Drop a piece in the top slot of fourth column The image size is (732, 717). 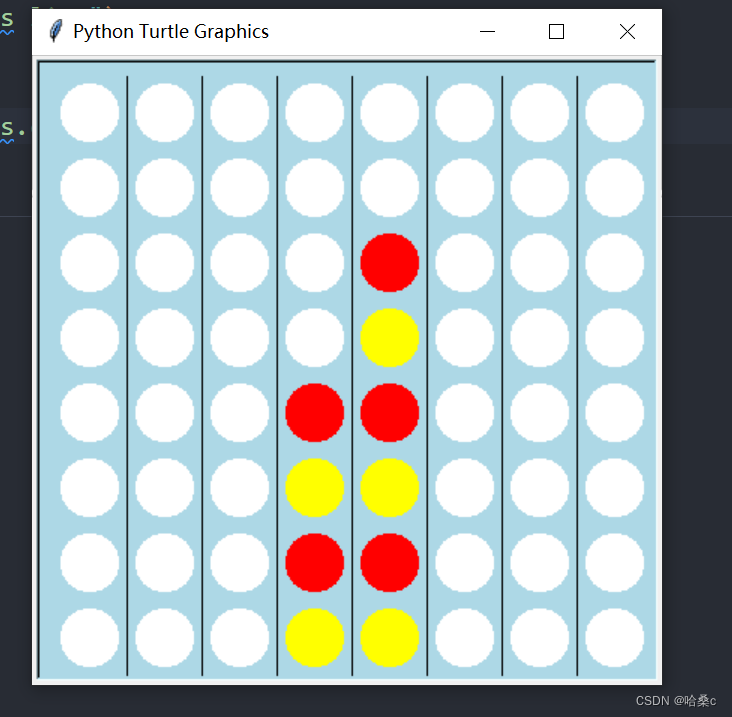[315, 112]
